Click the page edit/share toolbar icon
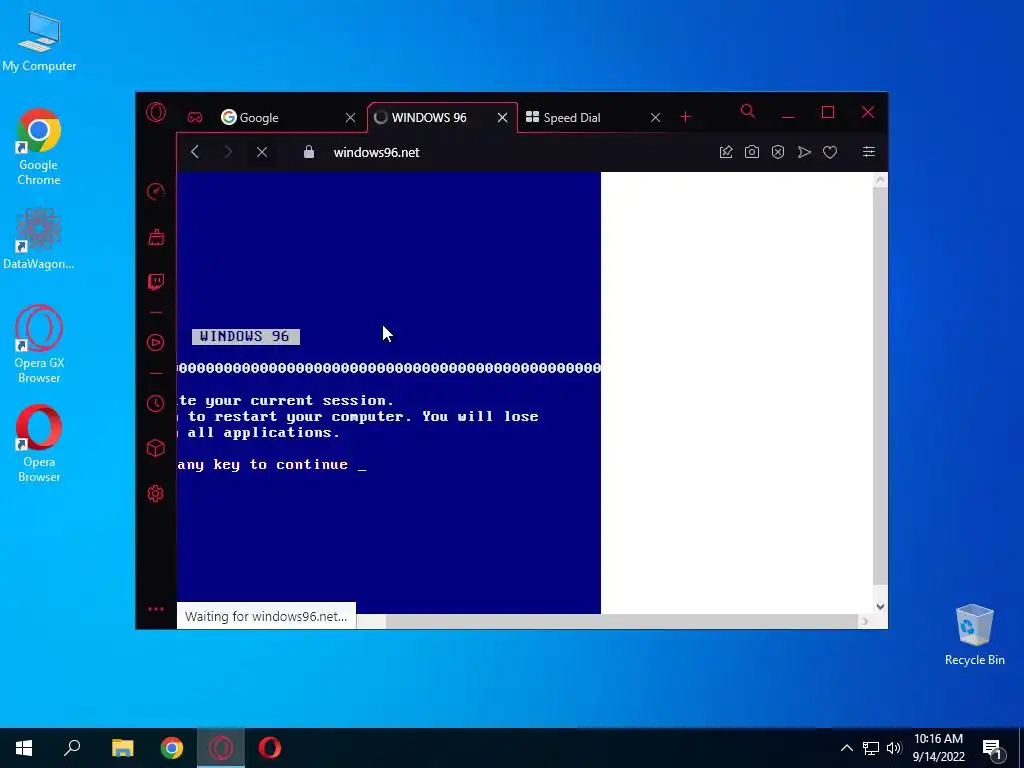This screenshot has width=1024, height=768. [x=726, y=152]
